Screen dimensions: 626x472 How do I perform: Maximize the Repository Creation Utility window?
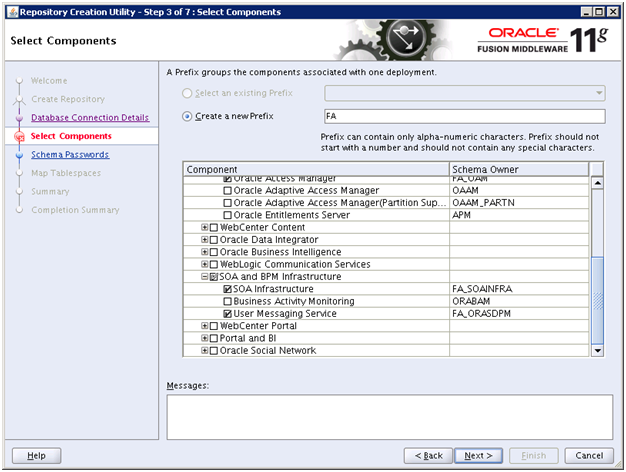pyautogui.click(x=599, y=12)
